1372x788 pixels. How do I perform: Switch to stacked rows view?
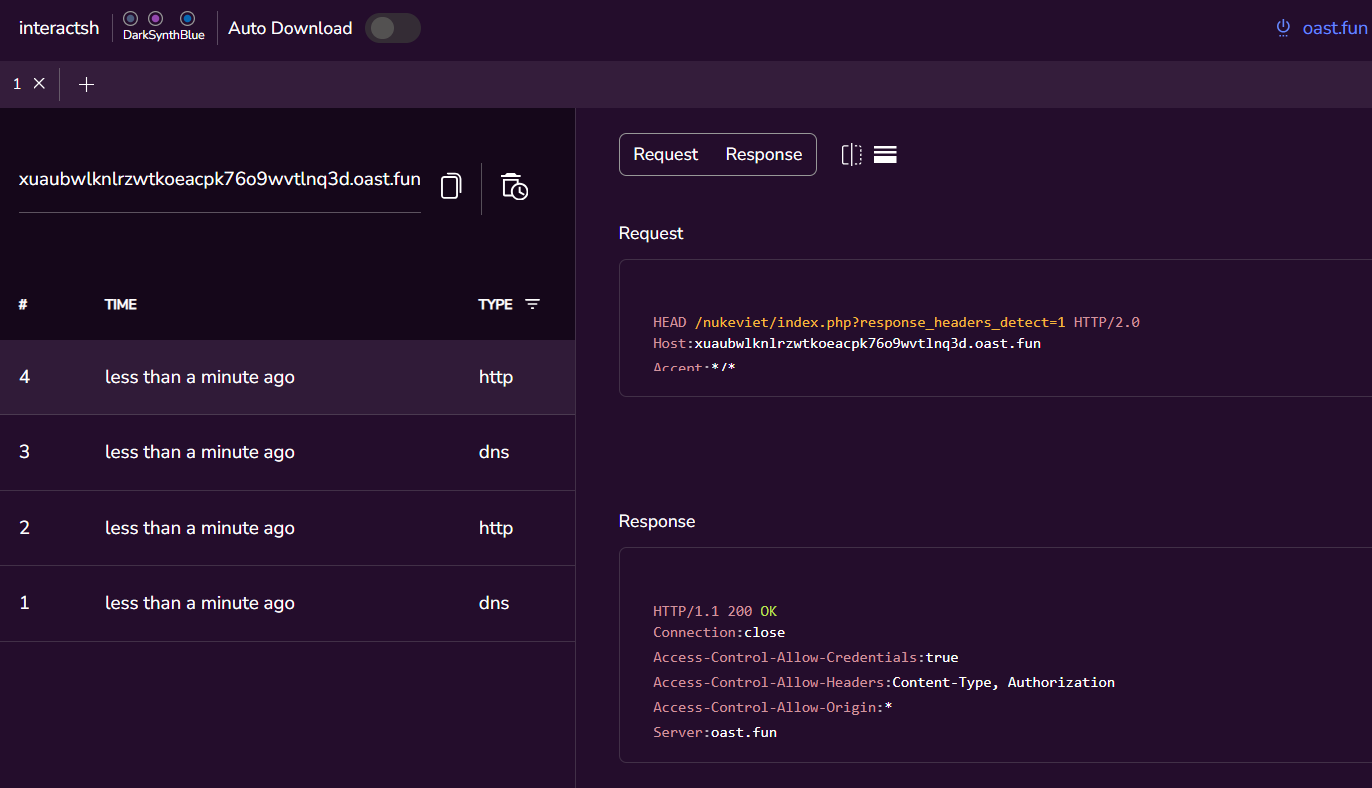pos(885,154)
